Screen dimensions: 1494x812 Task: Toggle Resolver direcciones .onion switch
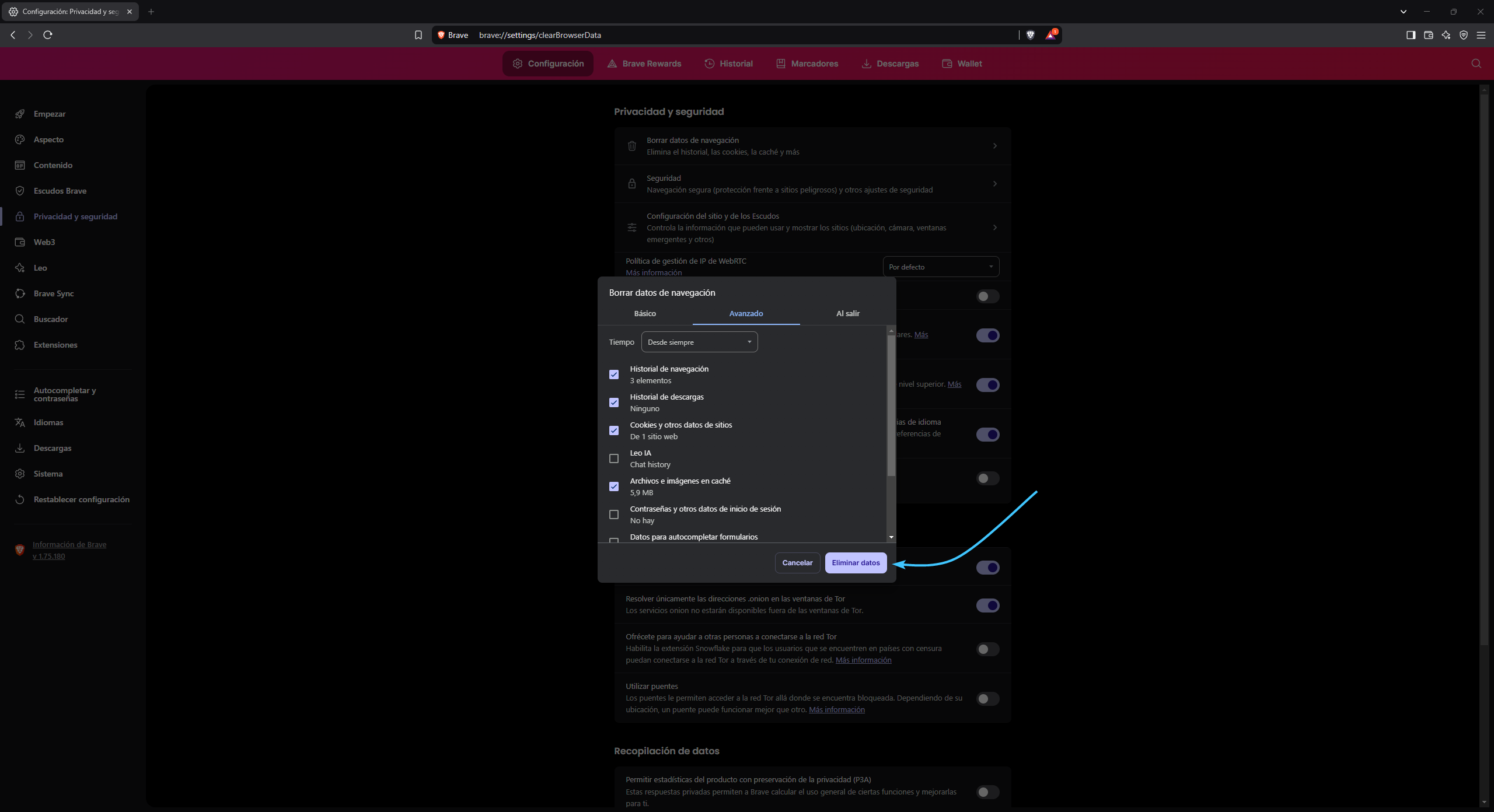987,605
